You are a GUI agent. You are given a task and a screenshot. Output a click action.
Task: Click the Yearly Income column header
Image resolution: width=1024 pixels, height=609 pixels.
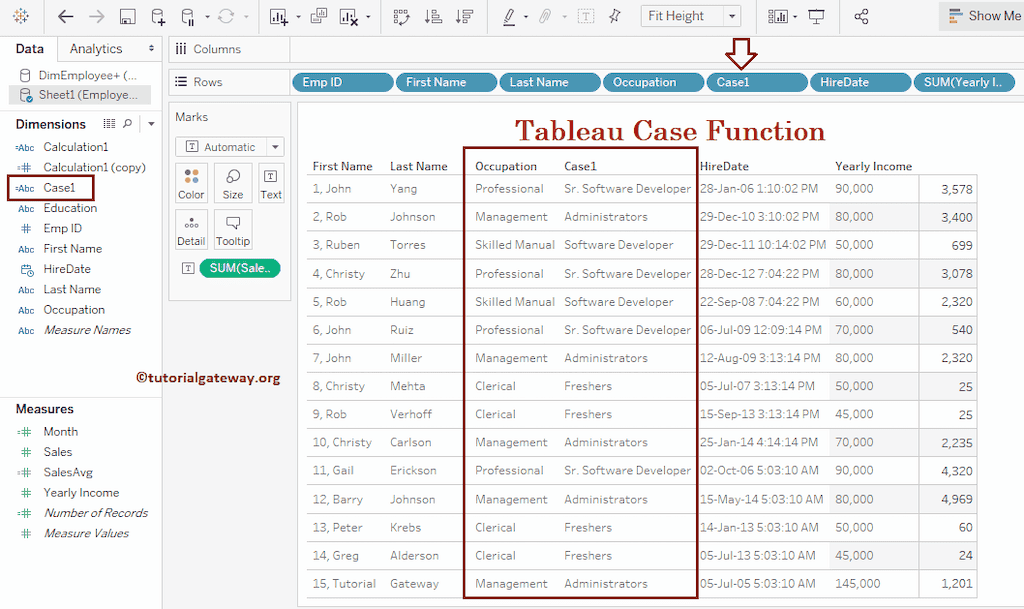(x=873, y=166)
